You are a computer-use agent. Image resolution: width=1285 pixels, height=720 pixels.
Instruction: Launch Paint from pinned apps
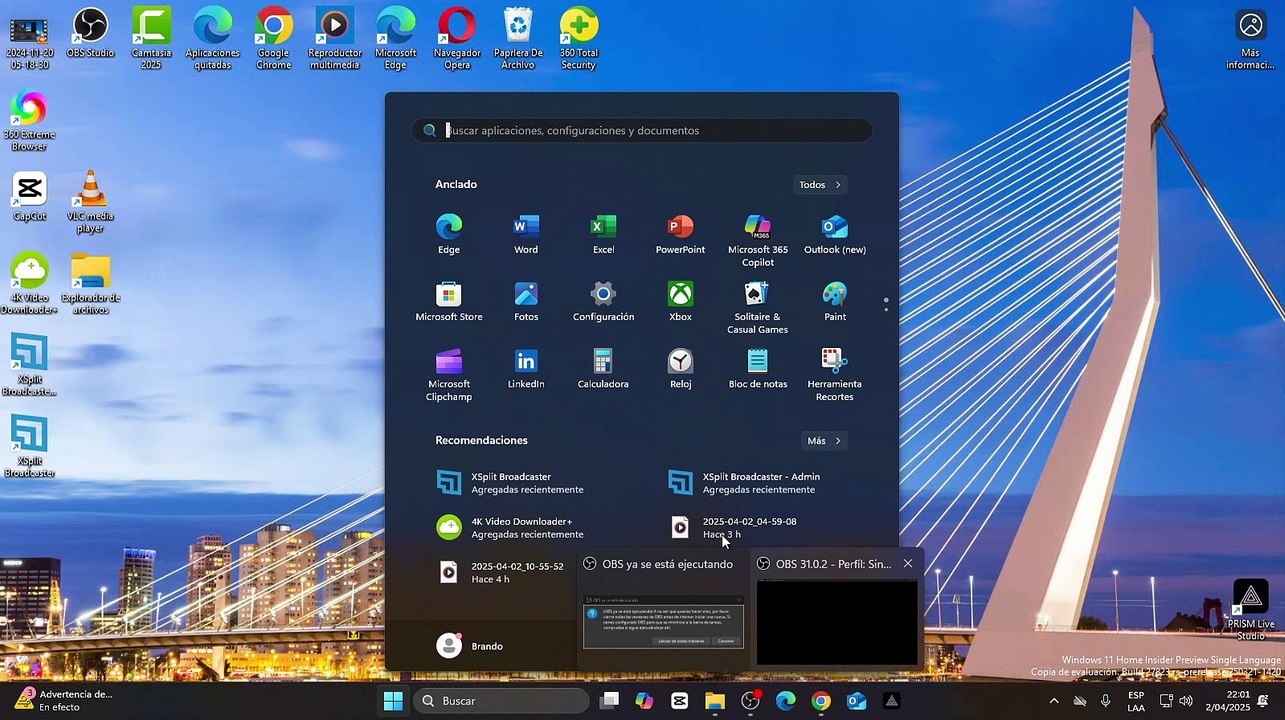tap(835, 302)
